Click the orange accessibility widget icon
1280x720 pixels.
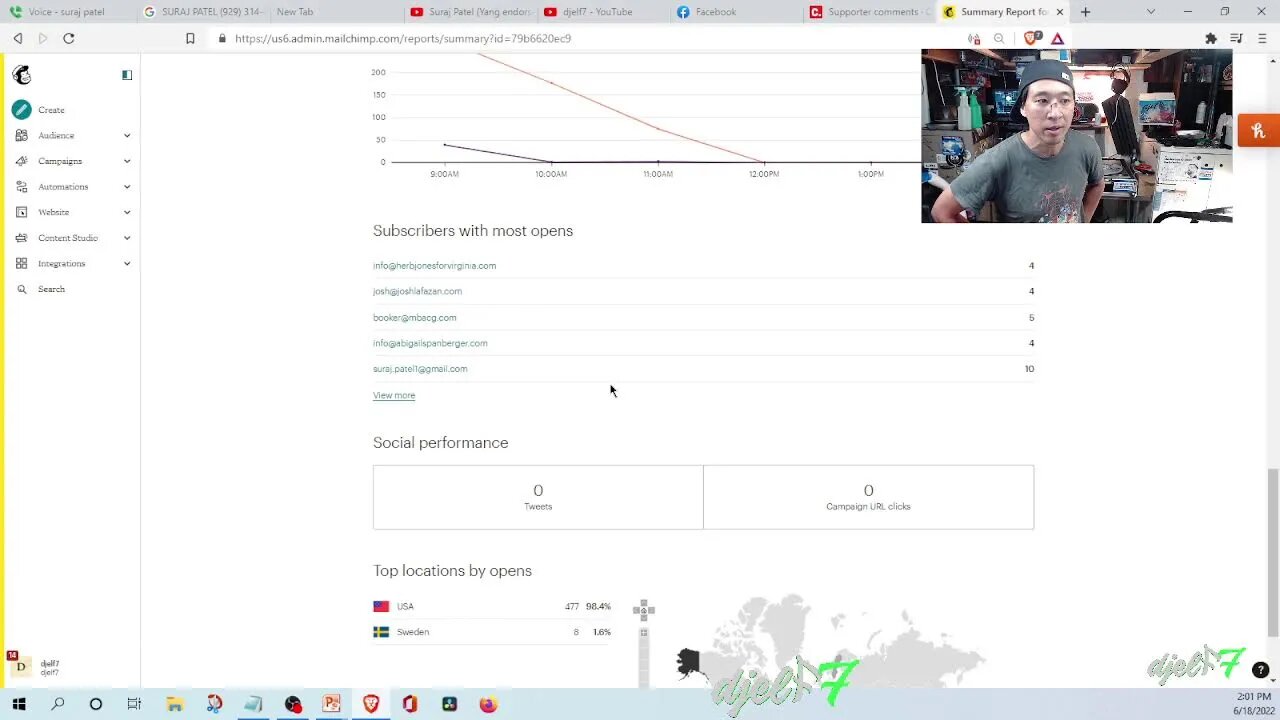[x=1259, y=131]
